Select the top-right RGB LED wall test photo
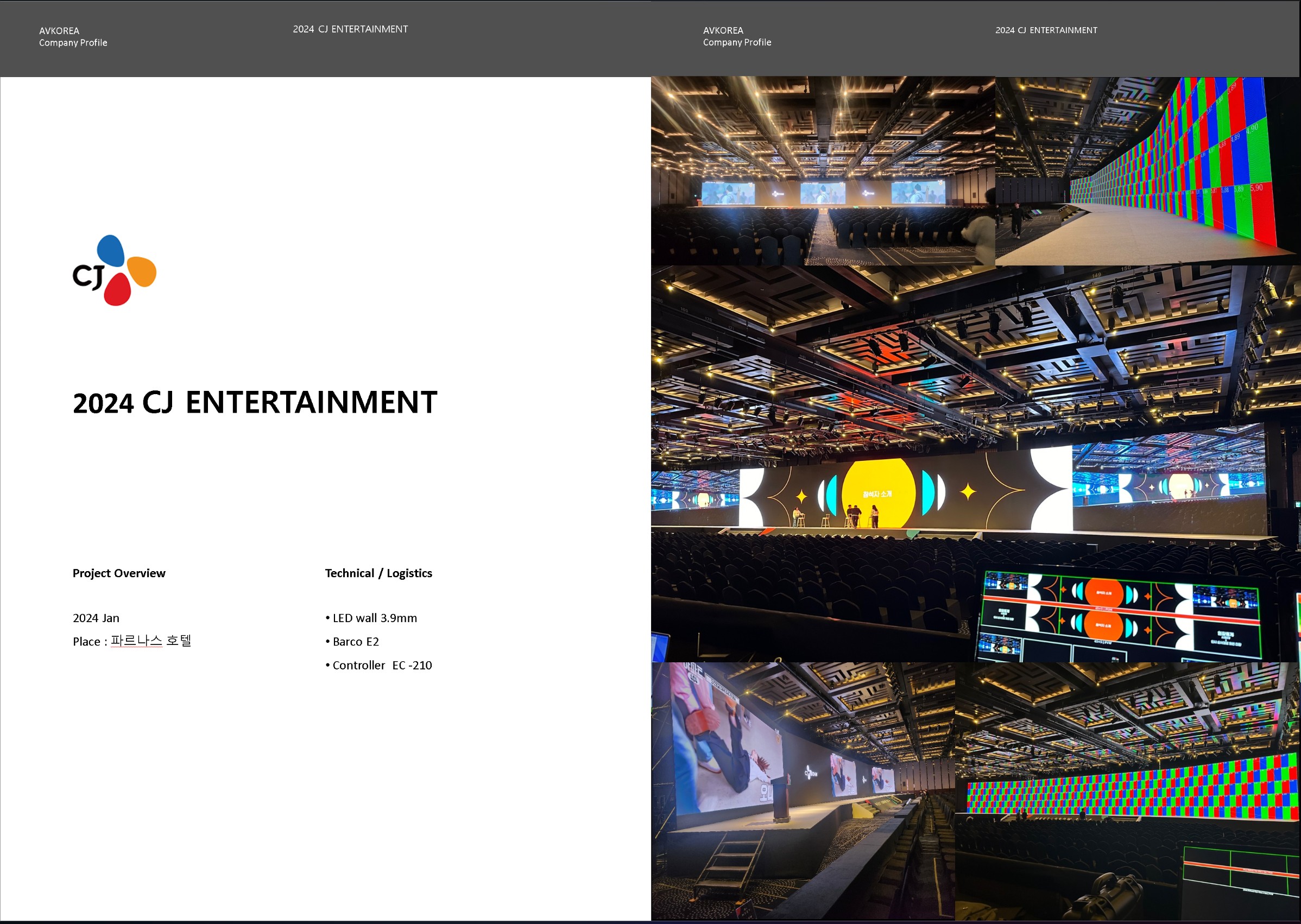 (x=1147, y=170)
